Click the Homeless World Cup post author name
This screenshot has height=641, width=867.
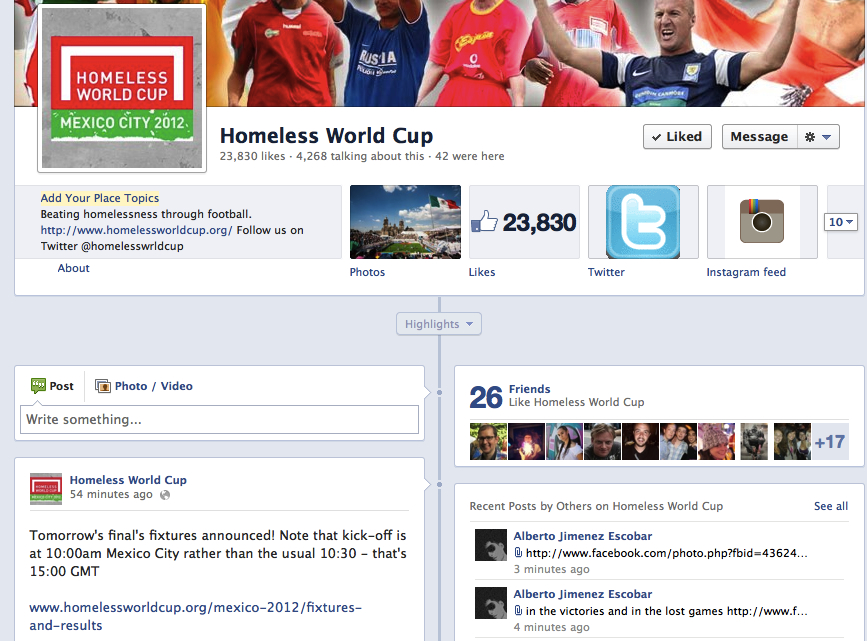pyautogui.click(x=128, y=480)
